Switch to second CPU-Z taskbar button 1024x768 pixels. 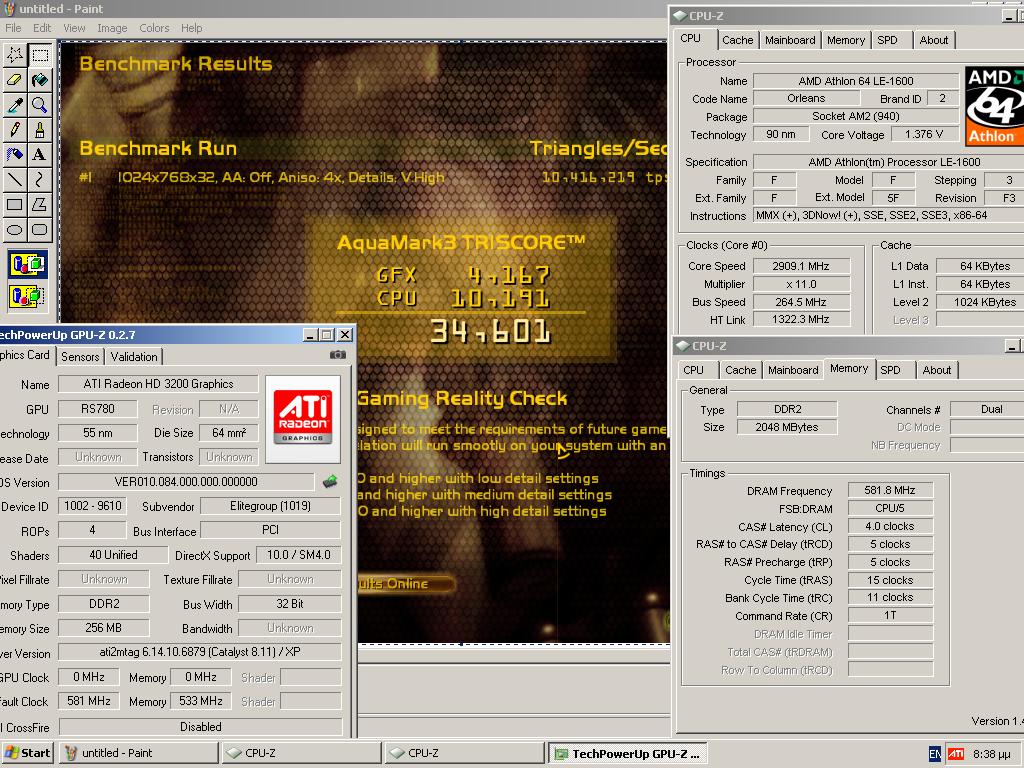point(464,753)
